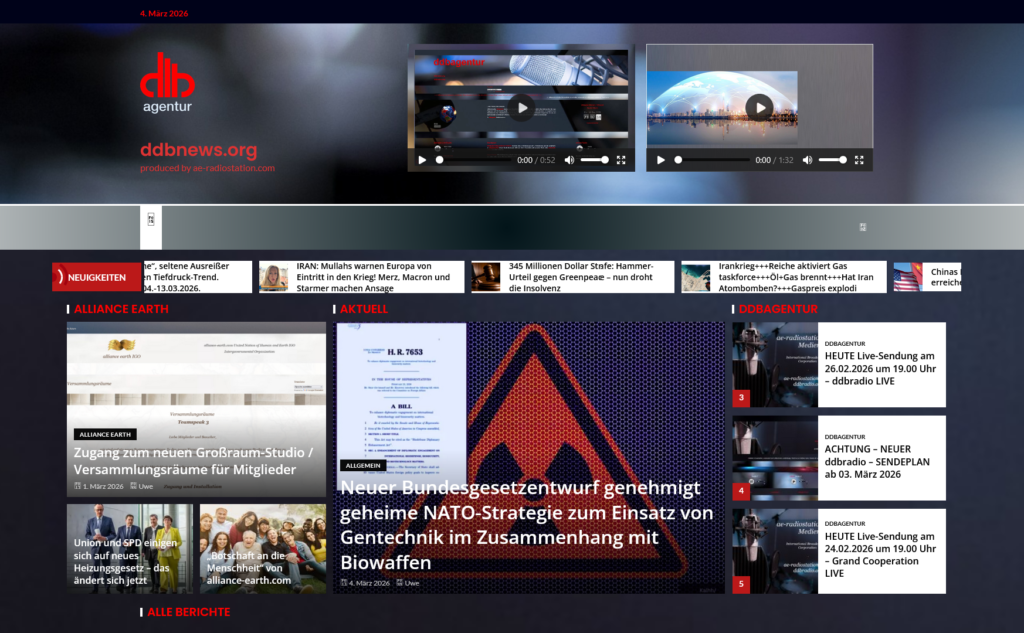The height and width of the screenshot is (633, 1024).
Task: Enter fullscreen on the second video
Action: [859, 160]
